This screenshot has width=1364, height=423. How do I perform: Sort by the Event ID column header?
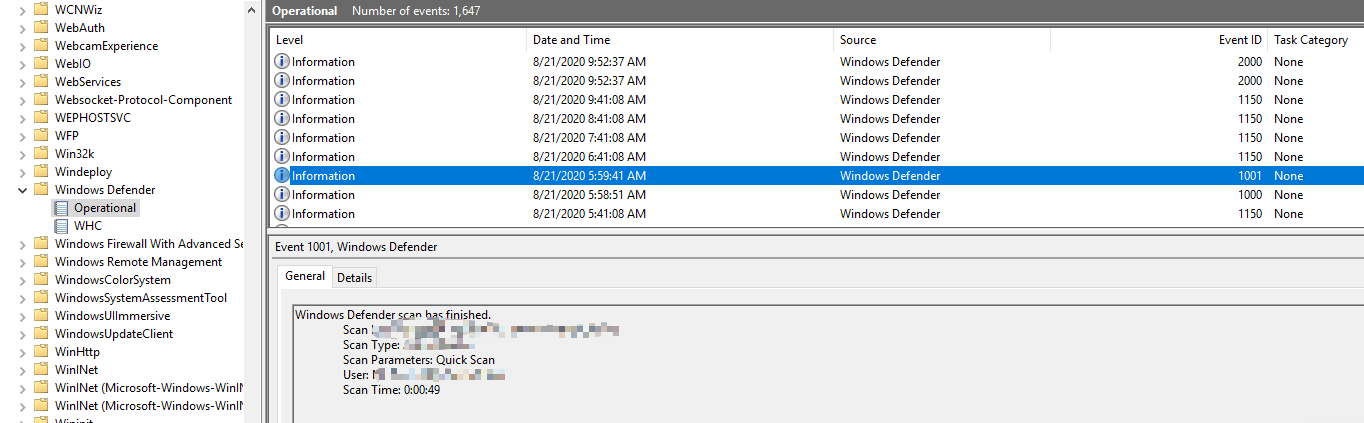(x=1158, y=40)
